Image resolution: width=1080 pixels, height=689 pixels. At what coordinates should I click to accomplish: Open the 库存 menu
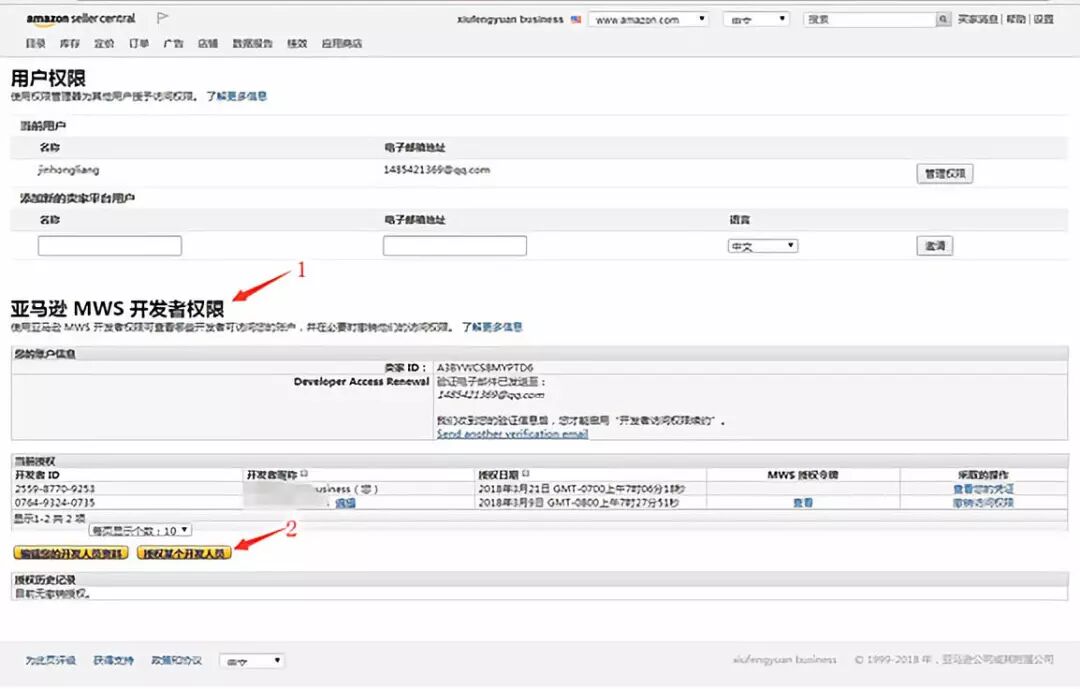(x=70, y=43)
